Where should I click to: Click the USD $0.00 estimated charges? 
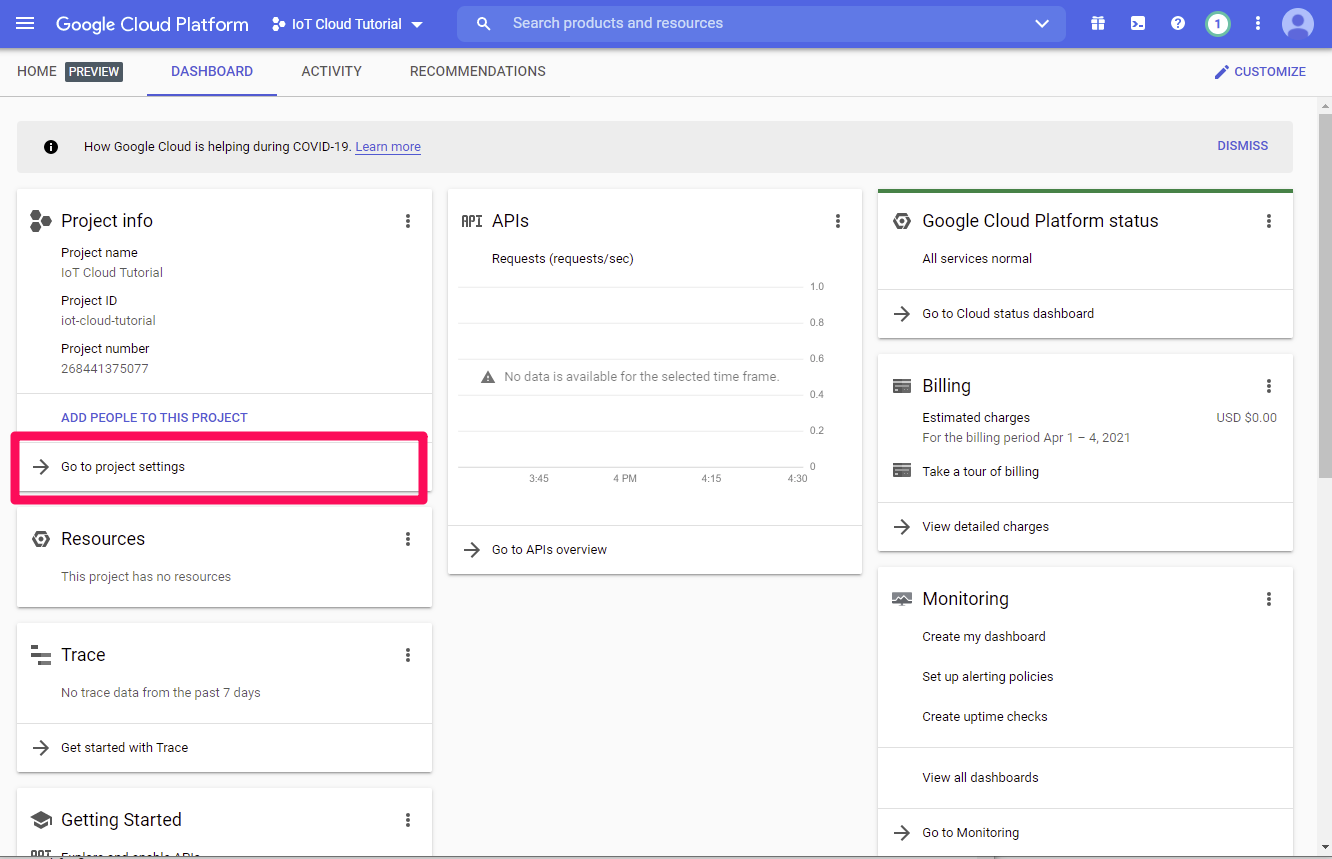[1246, 418]
